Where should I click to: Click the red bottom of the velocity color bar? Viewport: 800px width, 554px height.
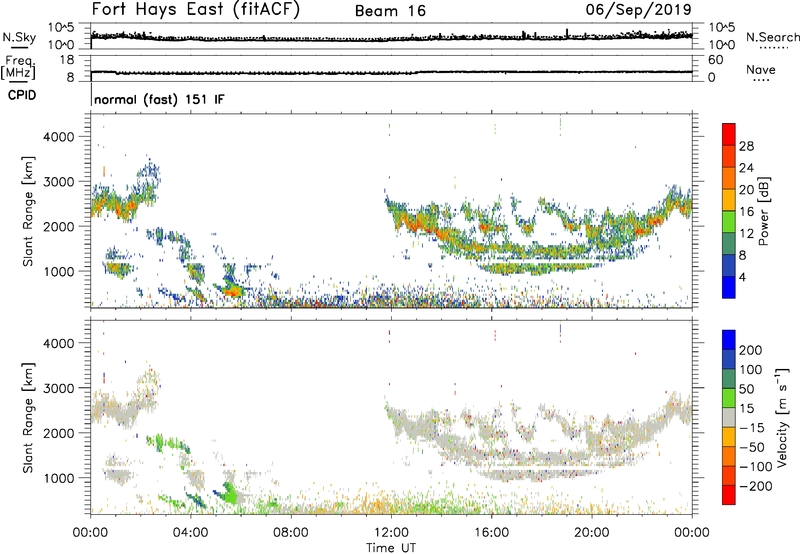(729, 495)
